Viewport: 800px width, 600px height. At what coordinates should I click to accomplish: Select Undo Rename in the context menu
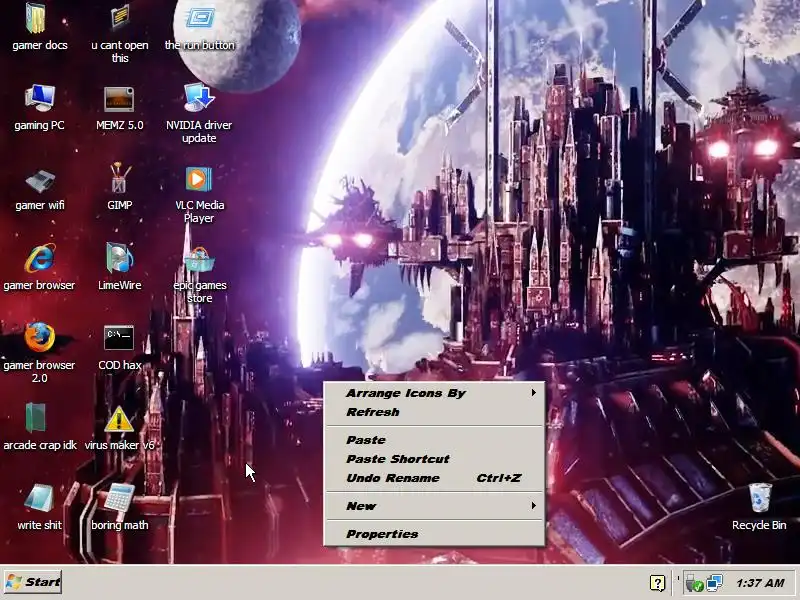click(x=435, y=478)
